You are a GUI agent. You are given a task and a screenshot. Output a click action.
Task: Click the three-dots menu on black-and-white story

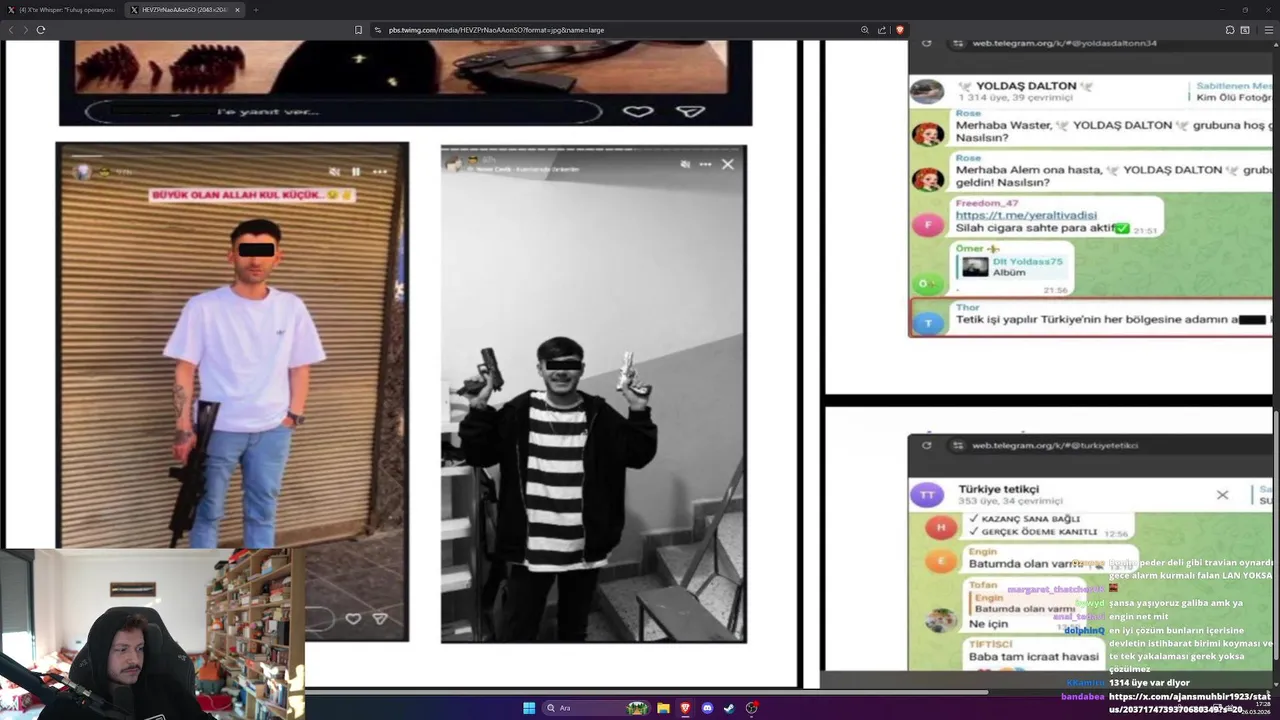[705, 164]
